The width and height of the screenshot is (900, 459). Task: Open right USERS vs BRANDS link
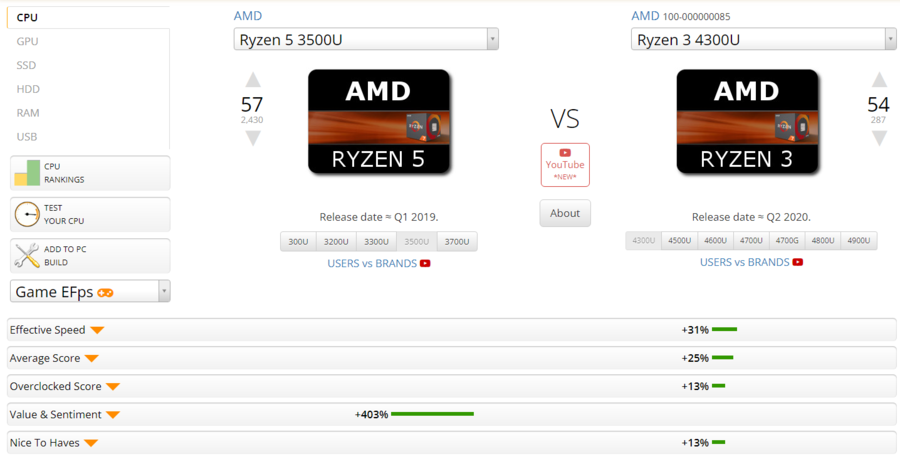pos(744,262)
